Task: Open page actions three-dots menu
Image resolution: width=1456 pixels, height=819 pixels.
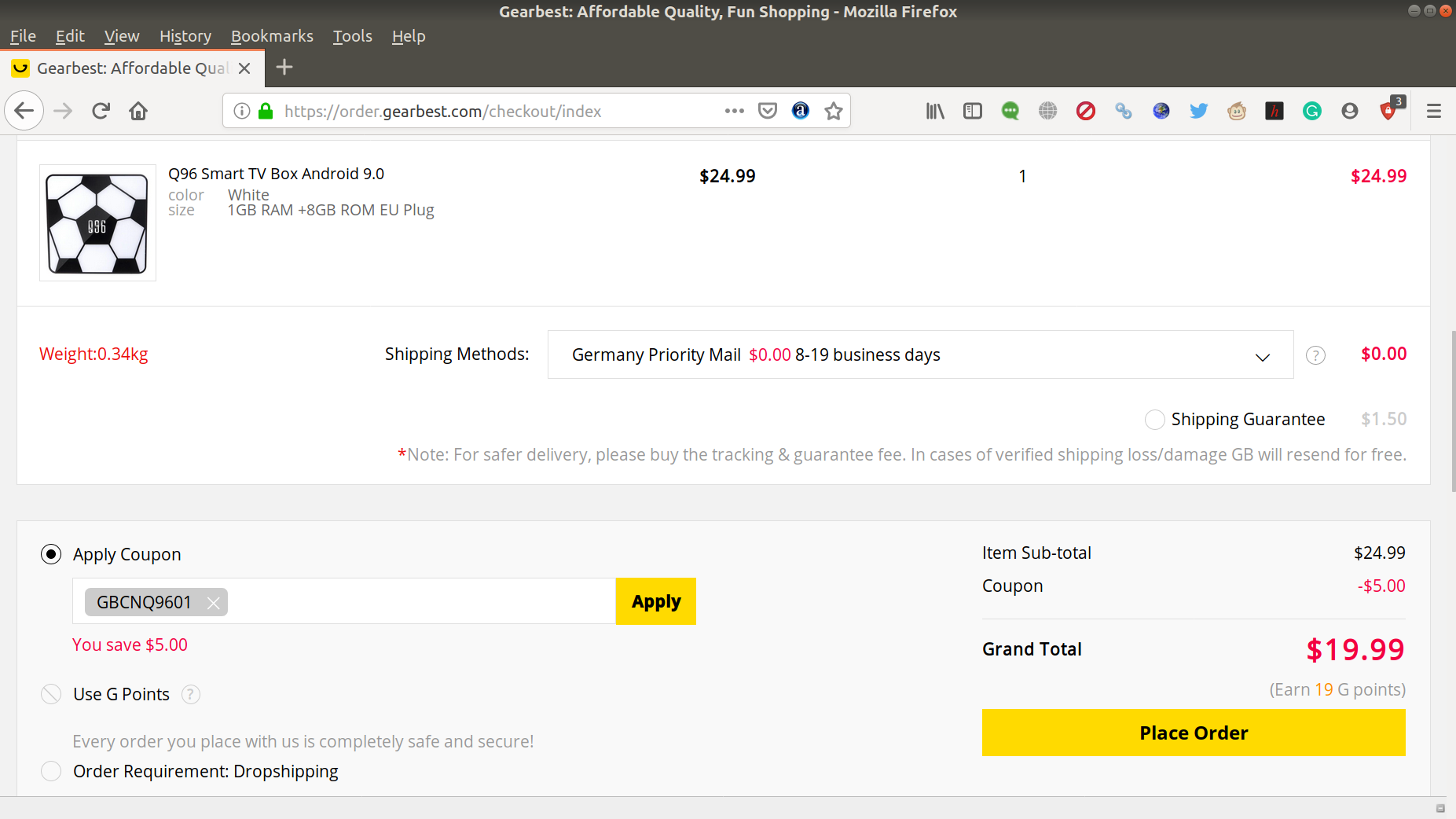Action: (735, 111)
